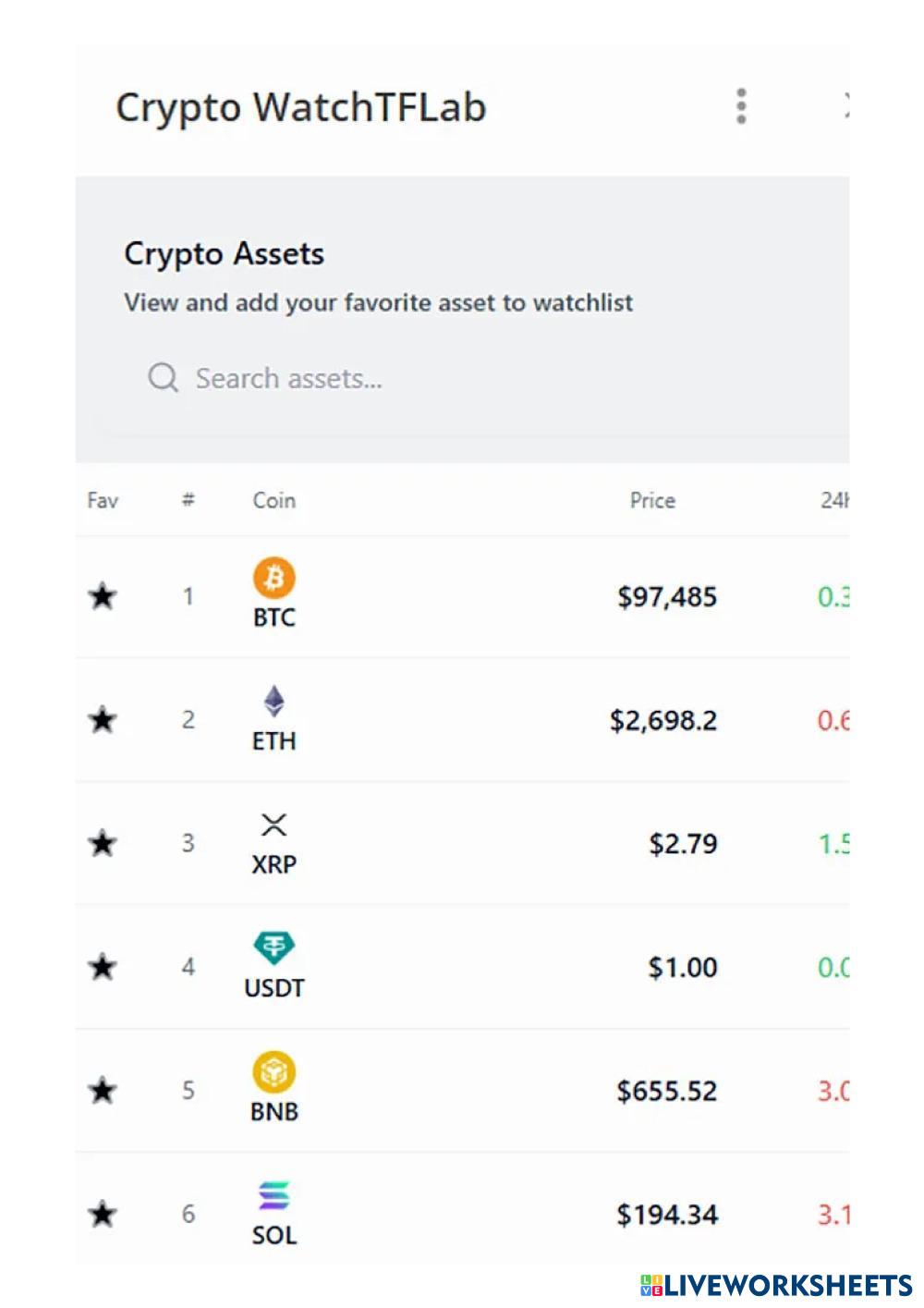Click the Bitcoin BTC coin icon
Screen dimensions: 924x1308
(274, 578)
